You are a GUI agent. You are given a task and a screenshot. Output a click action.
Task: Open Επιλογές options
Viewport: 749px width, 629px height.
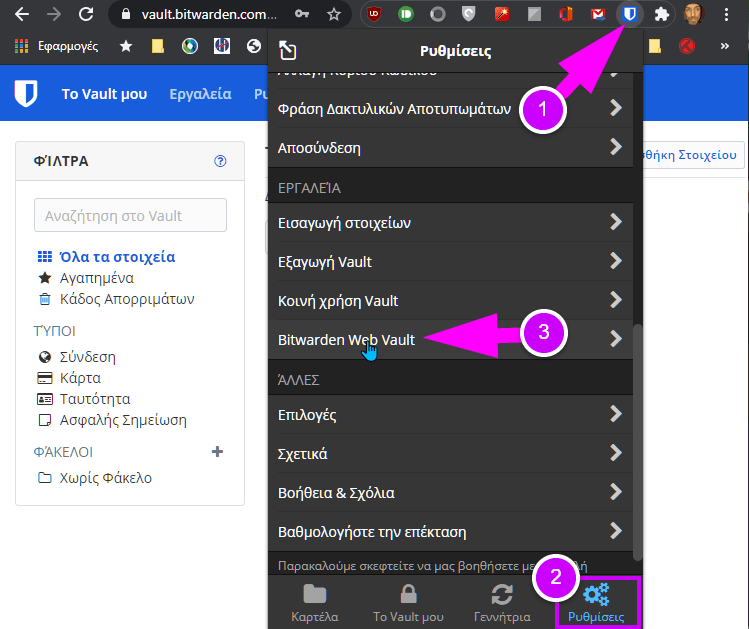450,415
